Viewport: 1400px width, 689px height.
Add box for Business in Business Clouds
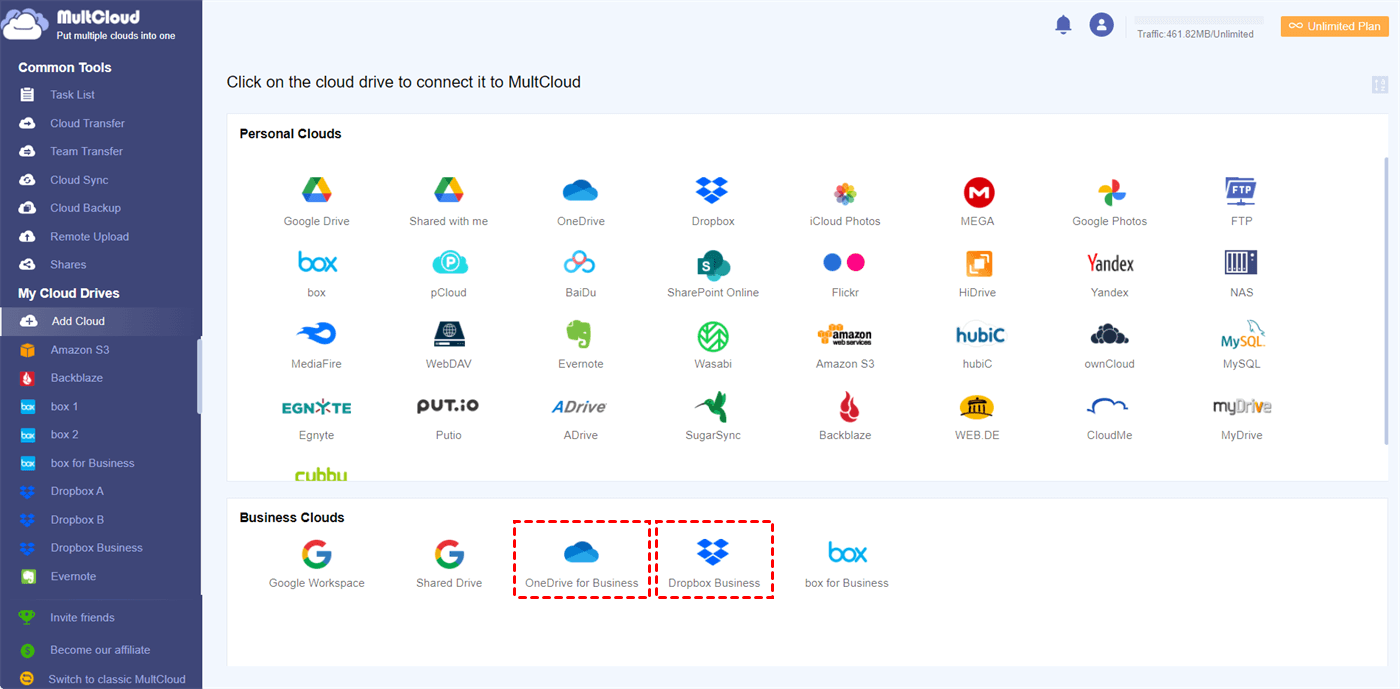(847, 565)
